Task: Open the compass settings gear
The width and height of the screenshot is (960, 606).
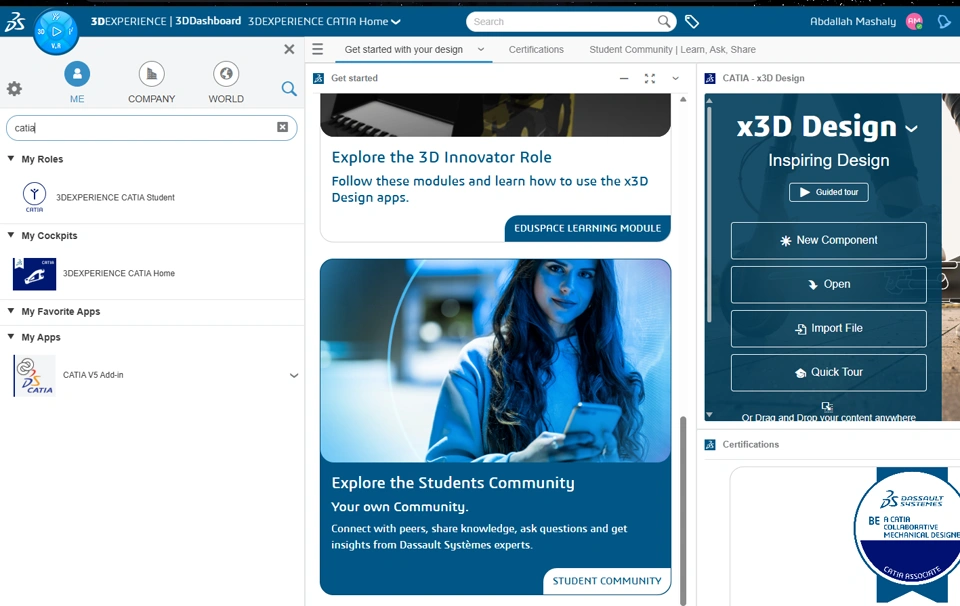Action: click(x=14, y=89)
